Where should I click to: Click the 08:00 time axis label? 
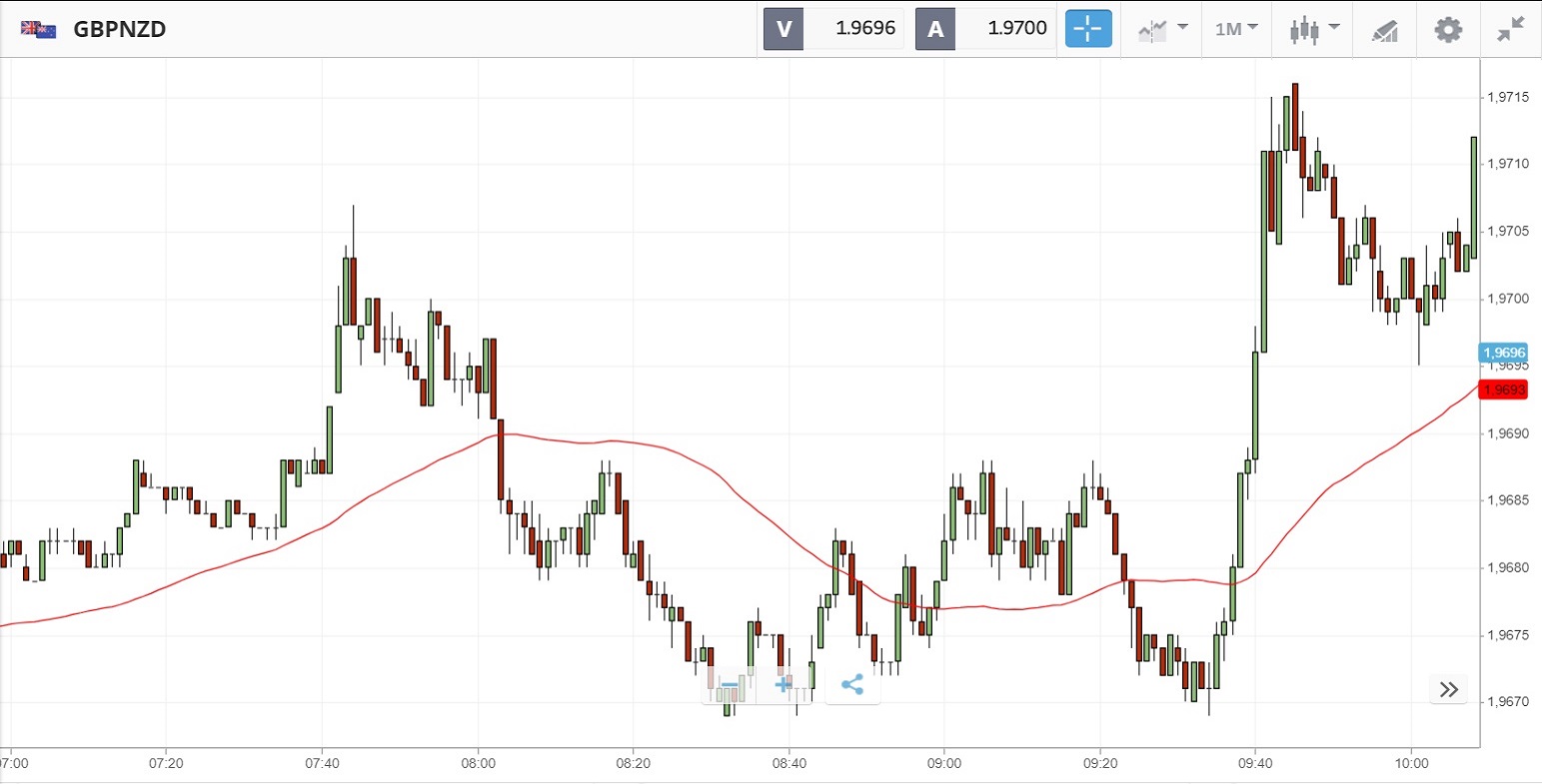(x=478, y=764)
